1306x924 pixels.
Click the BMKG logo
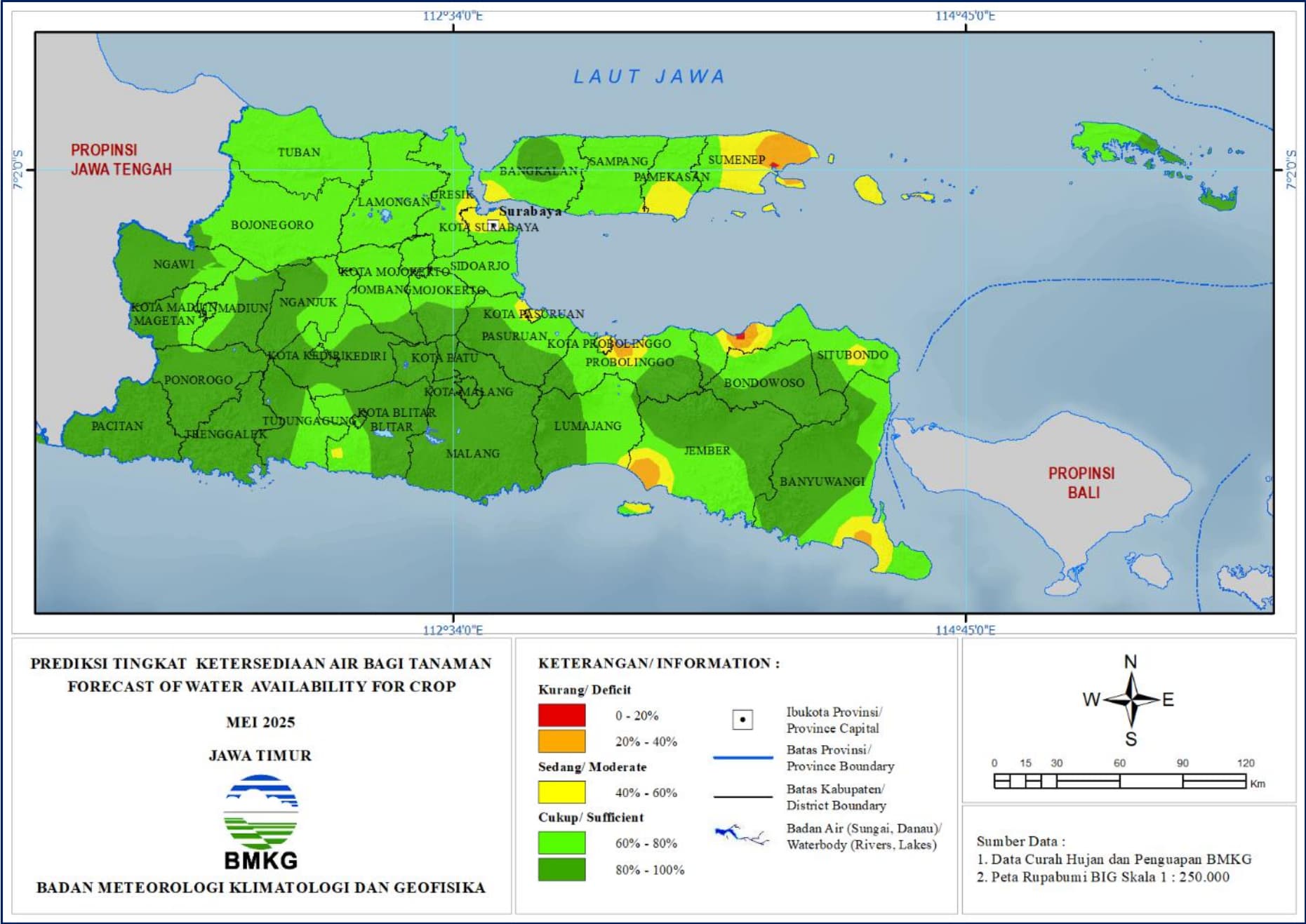coord(261,822)
